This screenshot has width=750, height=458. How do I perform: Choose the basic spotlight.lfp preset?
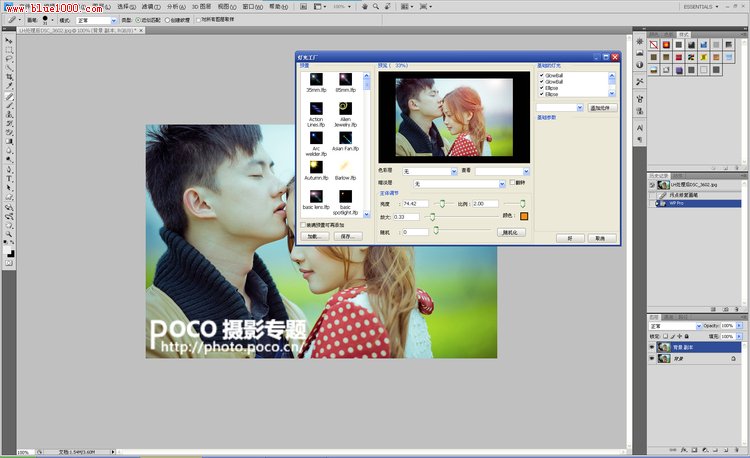pyautogui.click(x=345, y=203)
